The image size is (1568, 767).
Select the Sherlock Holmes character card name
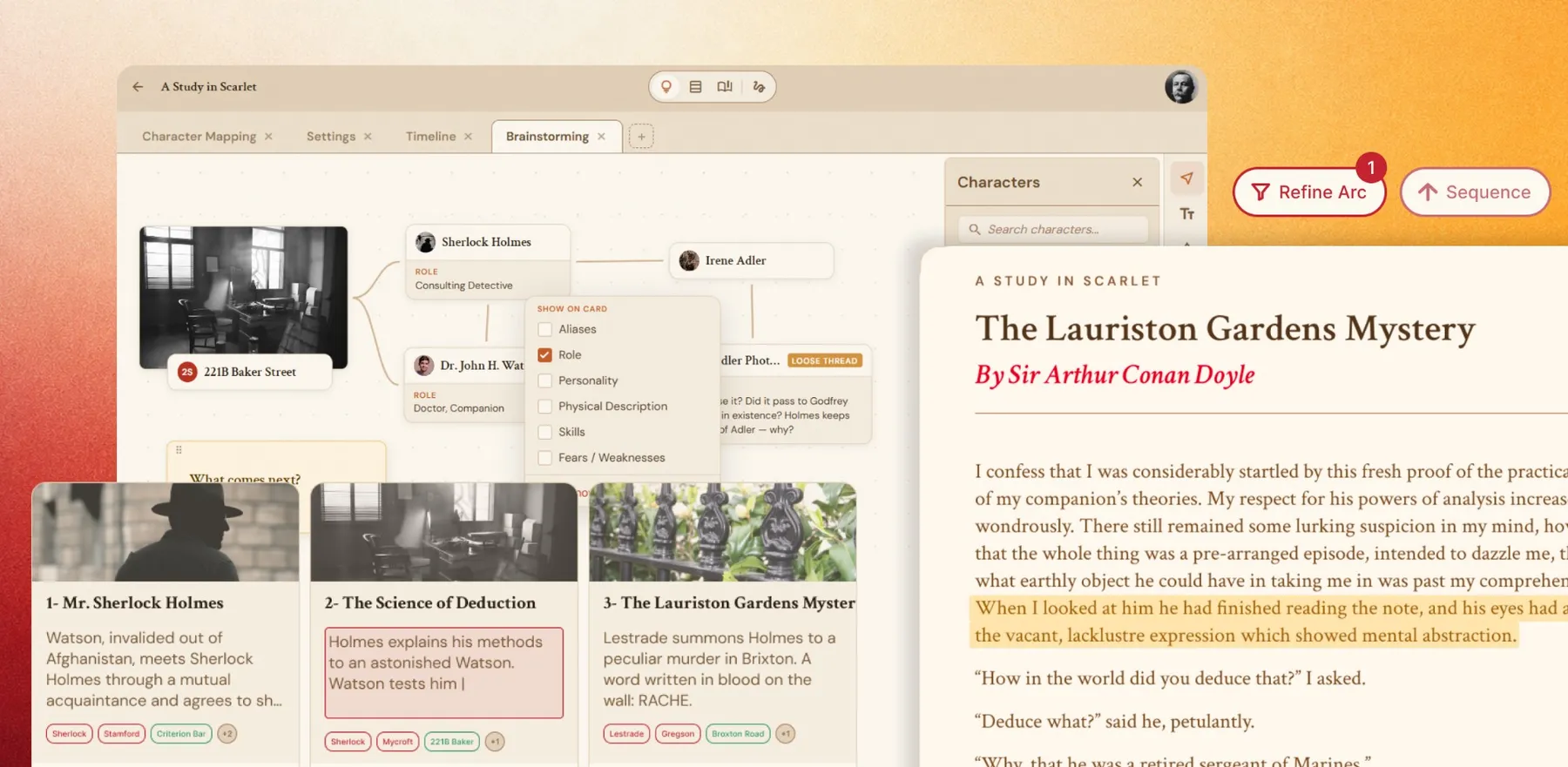coord(486,242)
